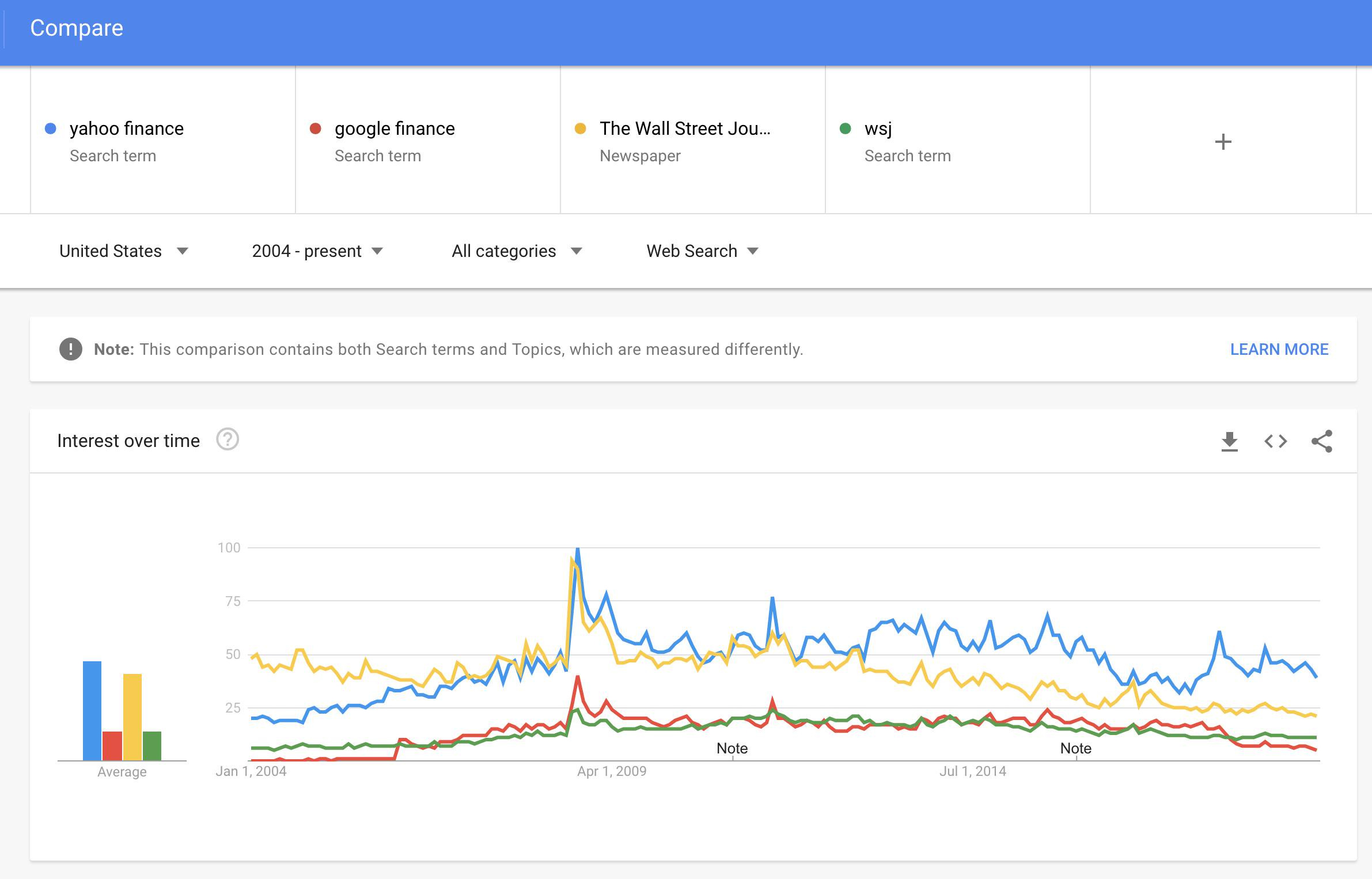Click the Jan 1, 2004 axis label
The width and height of the screenshot is (1372, 879).
(251, 771)
